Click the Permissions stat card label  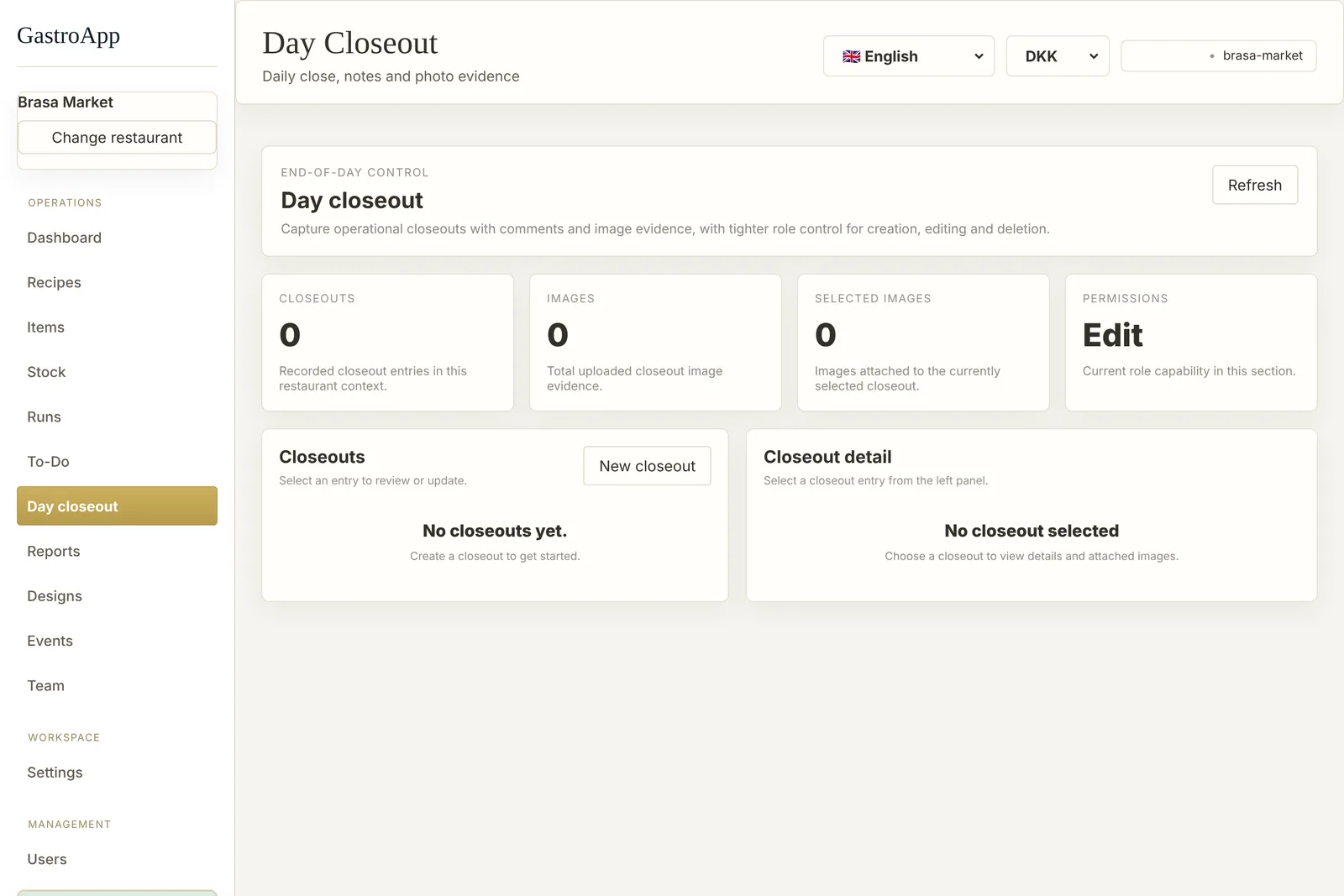(x=1125, y=298)
